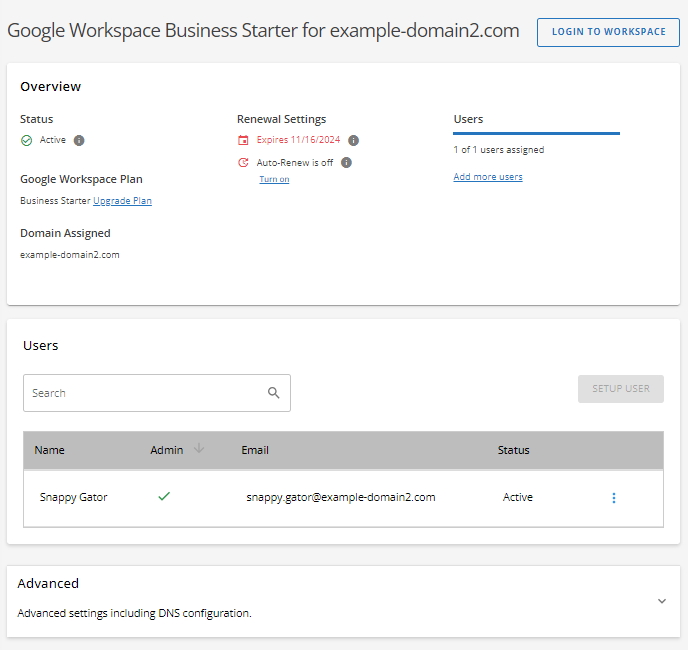Click the search magnifier icon in Users
The height and width of the screenshot is (650, 688).
pos(273,393)
